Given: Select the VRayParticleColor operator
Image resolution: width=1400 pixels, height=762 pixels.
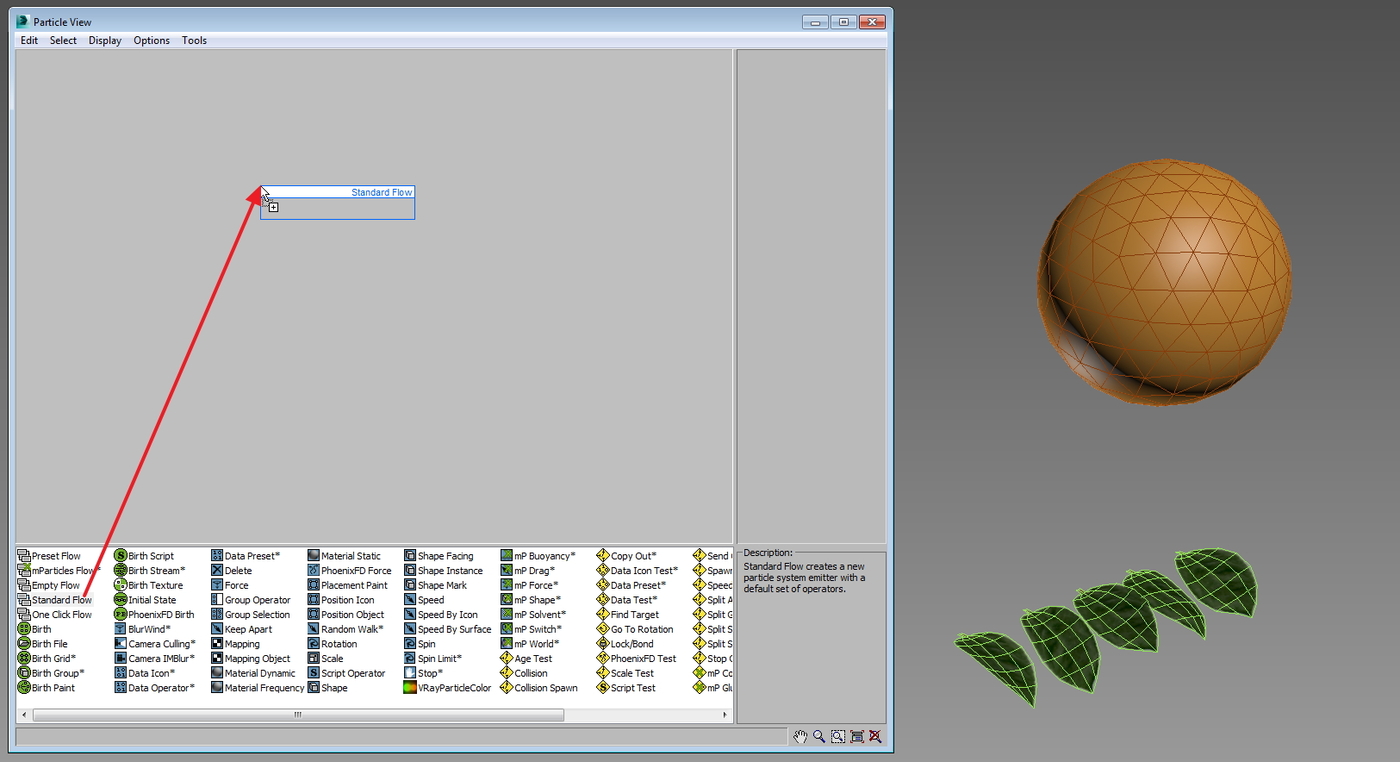Looking at the screenshot, I should click(448, 688).
